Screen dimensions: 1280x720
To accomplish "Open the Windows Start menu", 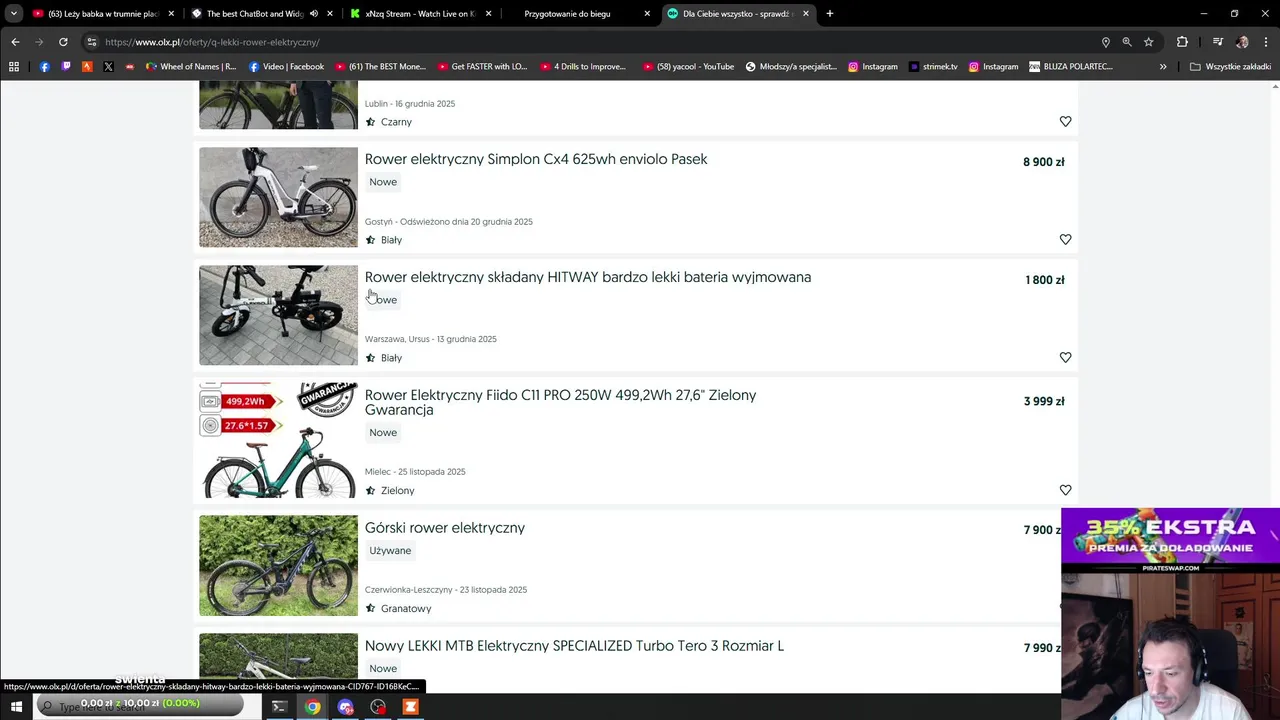I will click(16, 707).
